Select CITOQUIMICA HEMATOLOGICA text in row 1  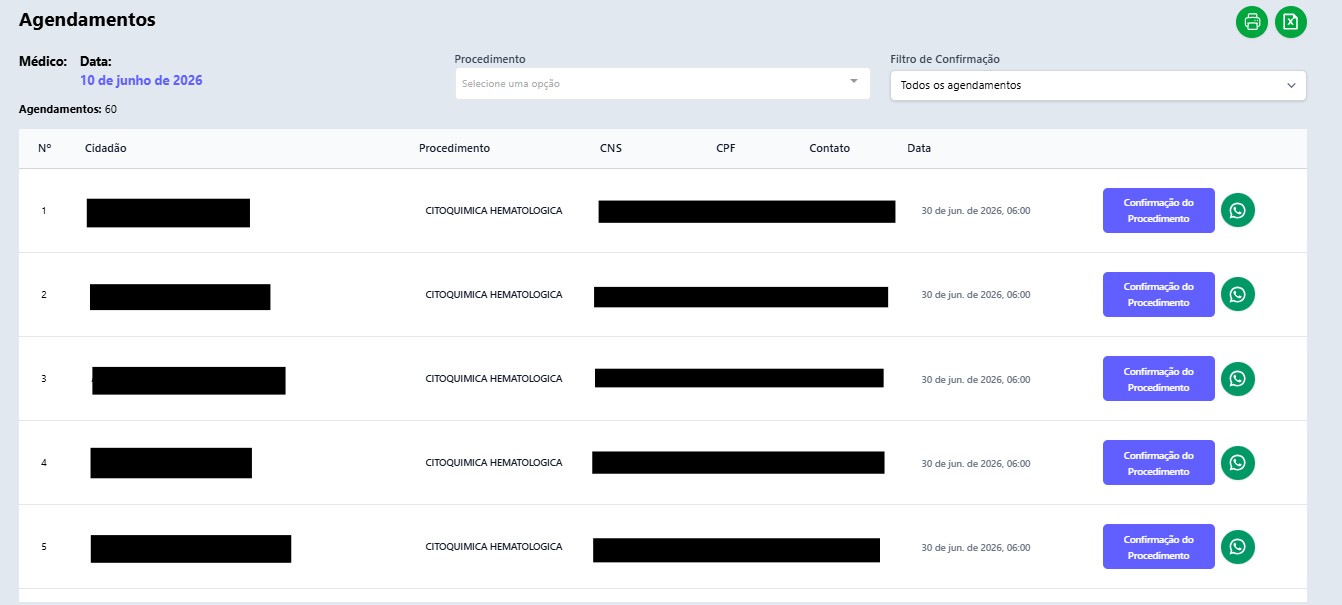tap(494, 210)
